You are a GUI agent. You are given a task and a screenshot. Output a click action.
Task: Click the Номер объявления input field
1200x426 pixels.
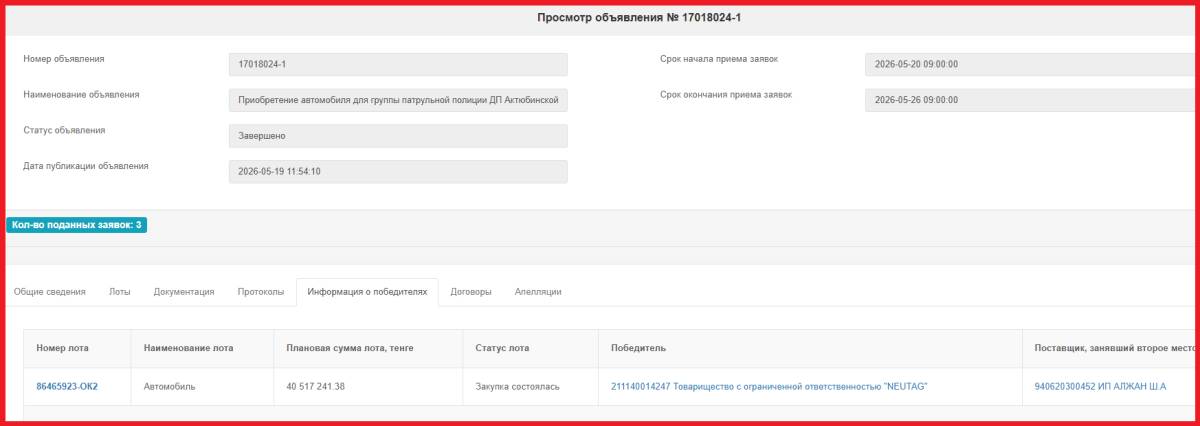point(398,64)
